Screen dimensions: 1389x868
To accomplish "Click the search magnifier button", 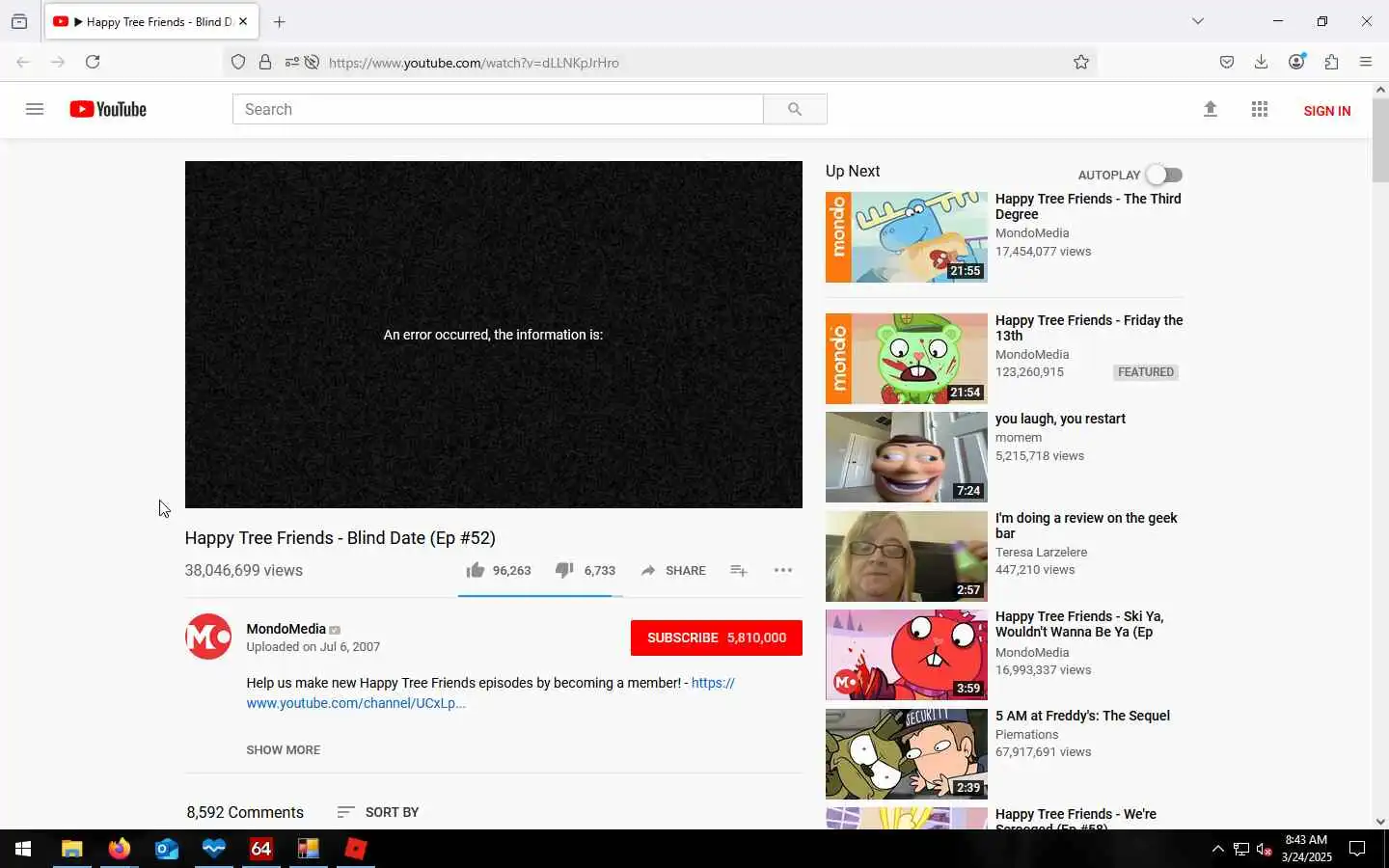I will coord(795,109).
